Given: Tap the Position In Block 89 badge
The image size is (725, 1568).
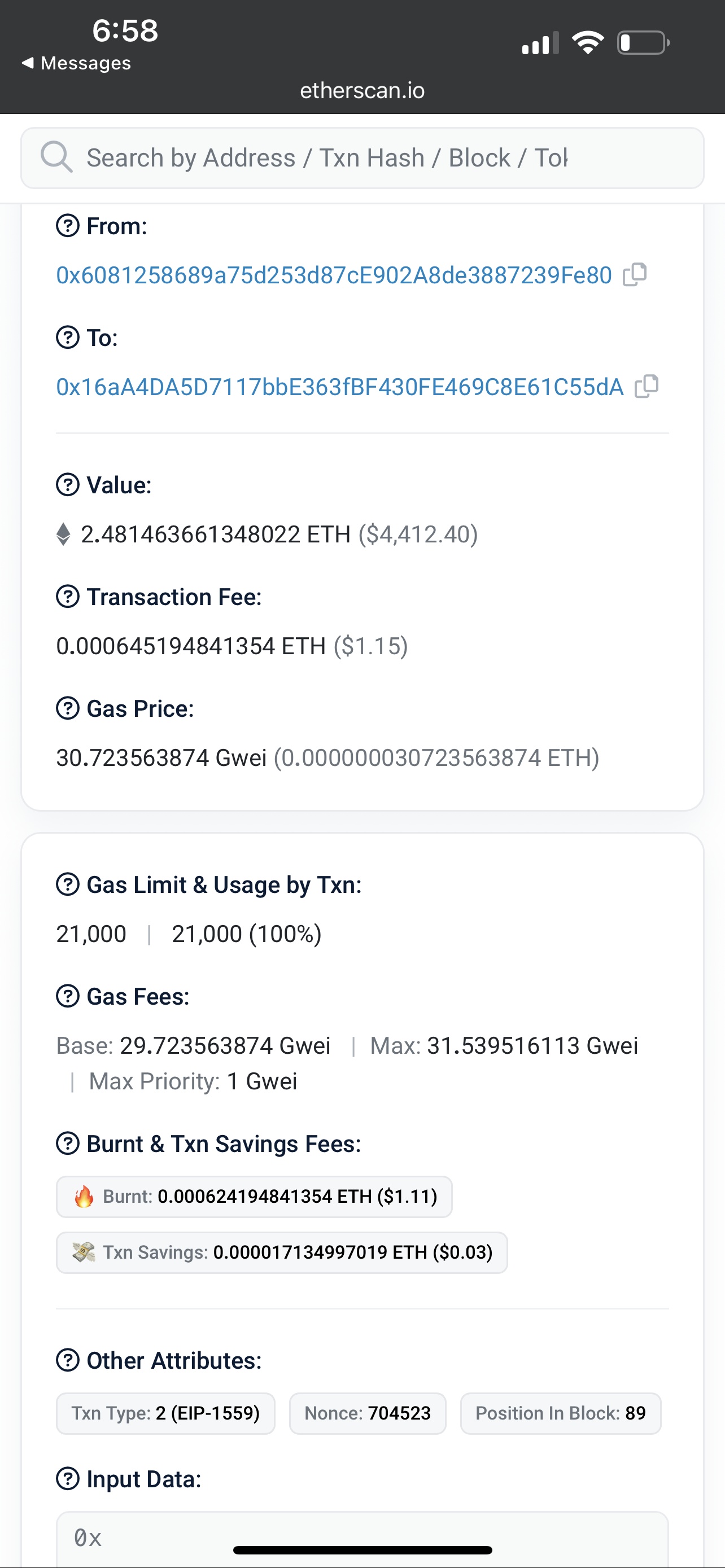Looking at the screenshot, I should pos(560,1413).
